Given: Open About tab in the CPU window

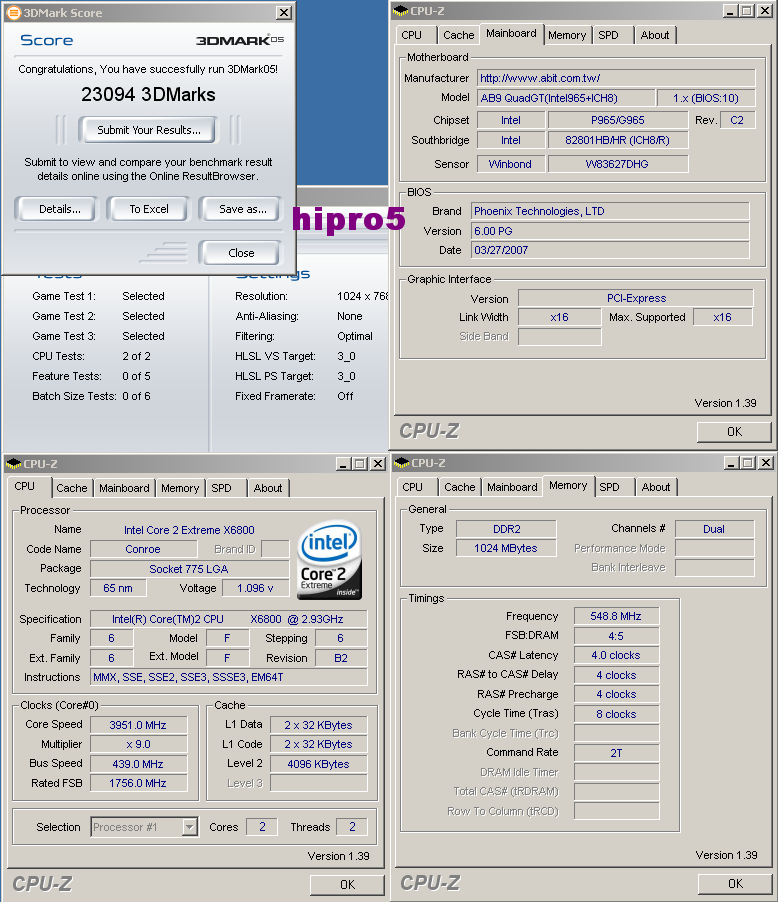Looking at the screenshot, I should coord(268,488).
